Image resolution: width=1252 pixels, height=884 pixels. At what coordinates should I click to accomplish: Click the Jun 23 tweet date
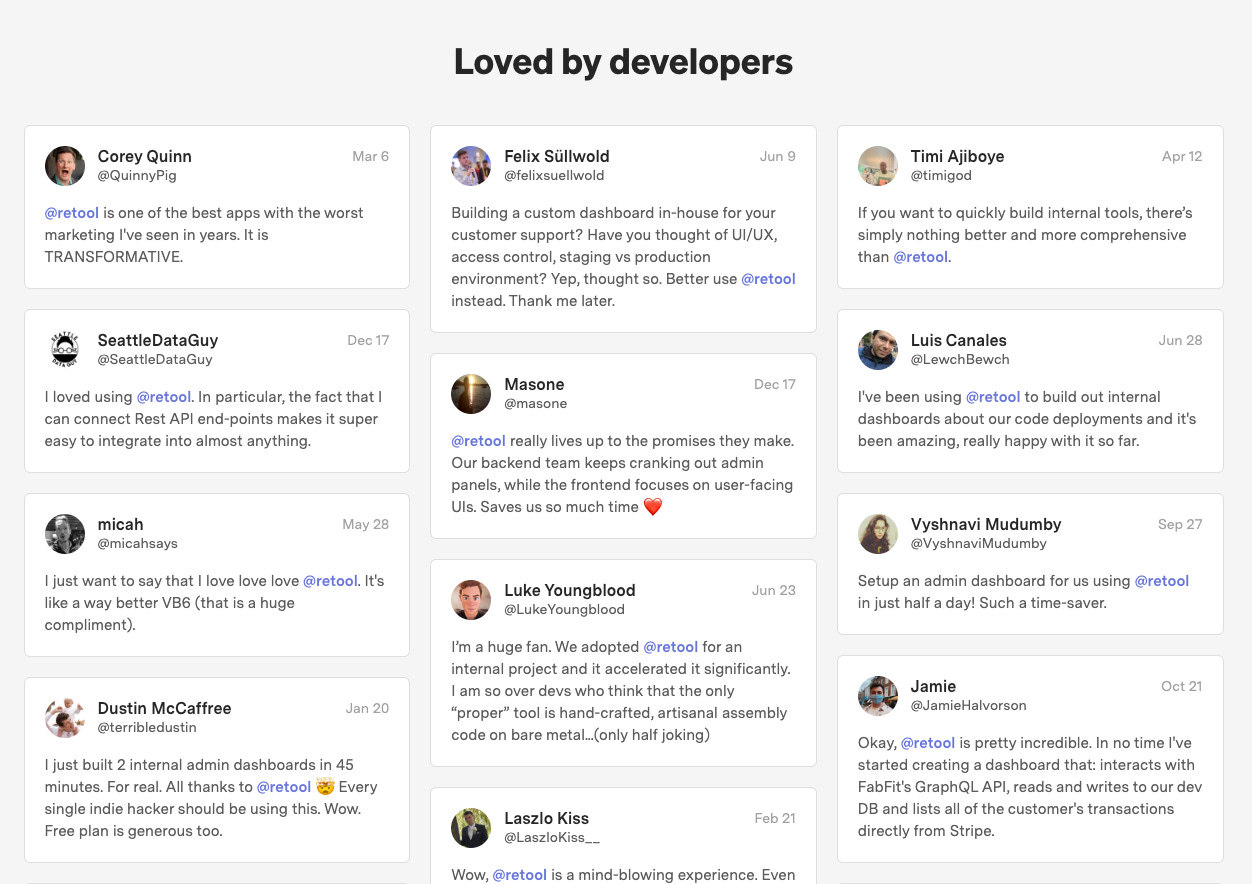774,591
